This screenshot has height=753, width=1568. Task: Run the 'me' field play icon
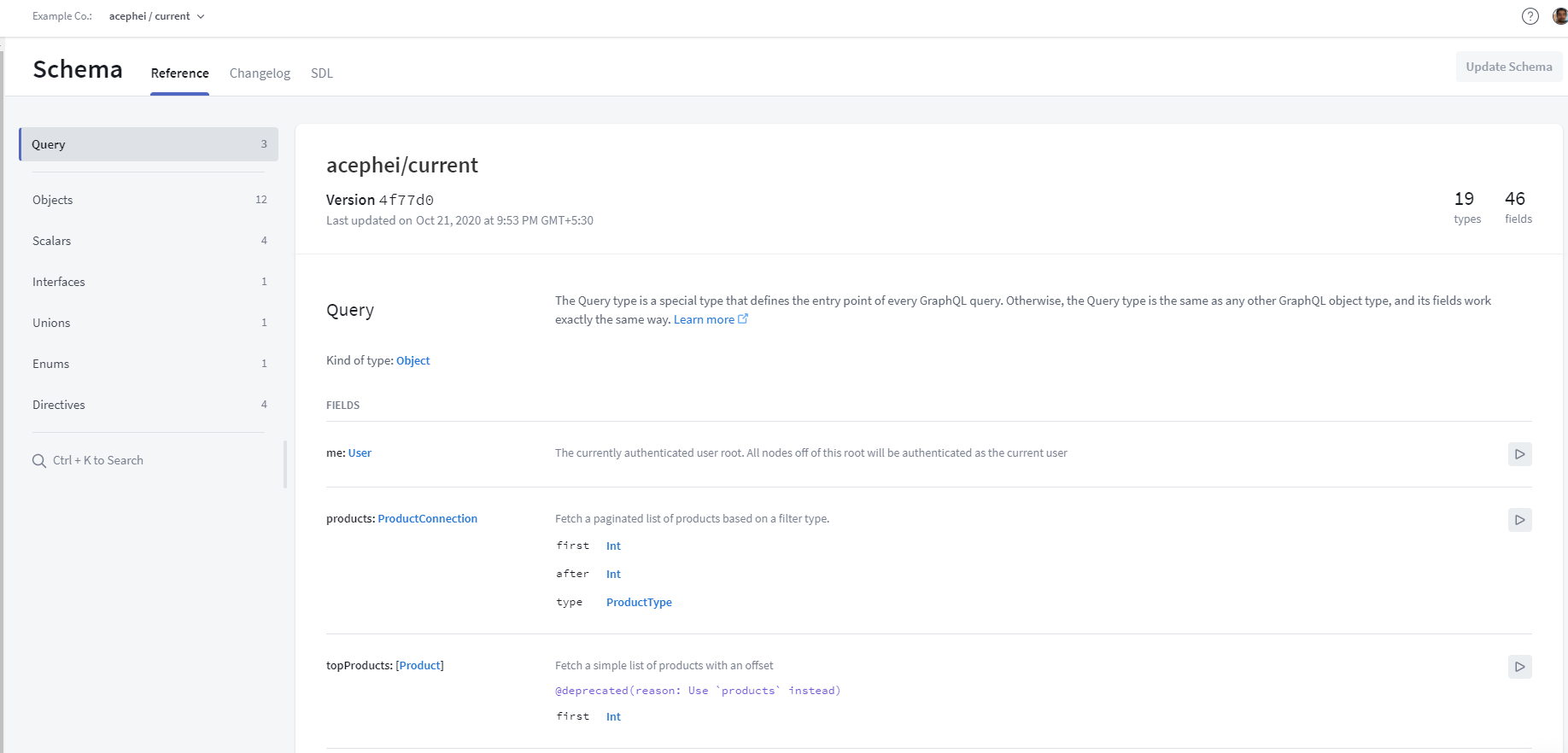click(1519, 454)
